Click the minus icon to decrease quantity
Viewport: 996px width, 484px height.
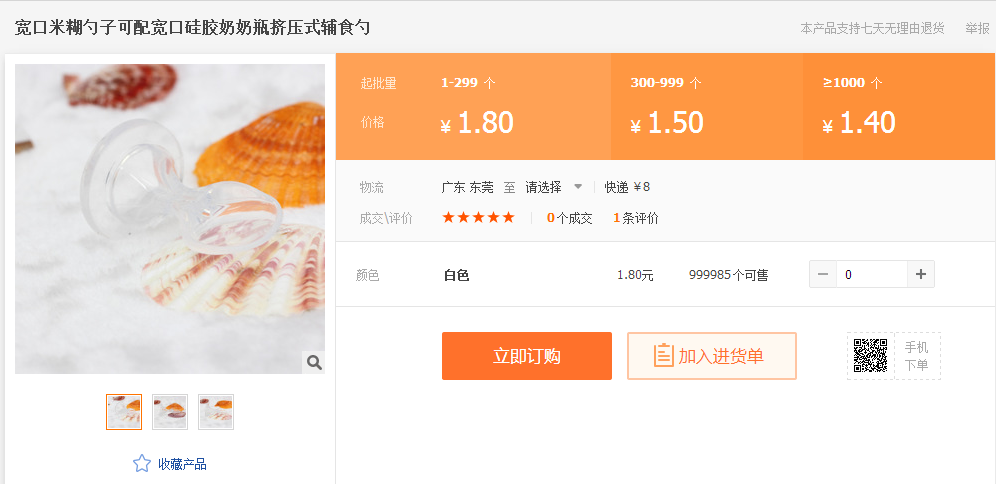coord(823,274)
